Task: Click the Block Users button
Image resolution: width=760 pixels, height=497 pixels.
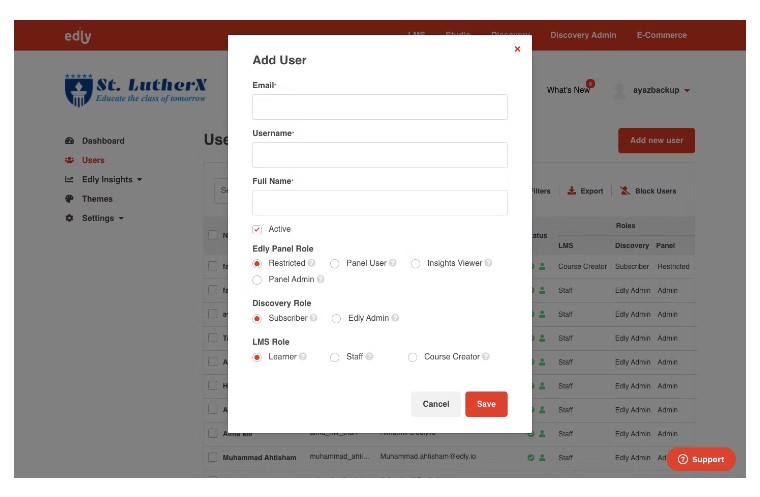Action: point(648,191)
